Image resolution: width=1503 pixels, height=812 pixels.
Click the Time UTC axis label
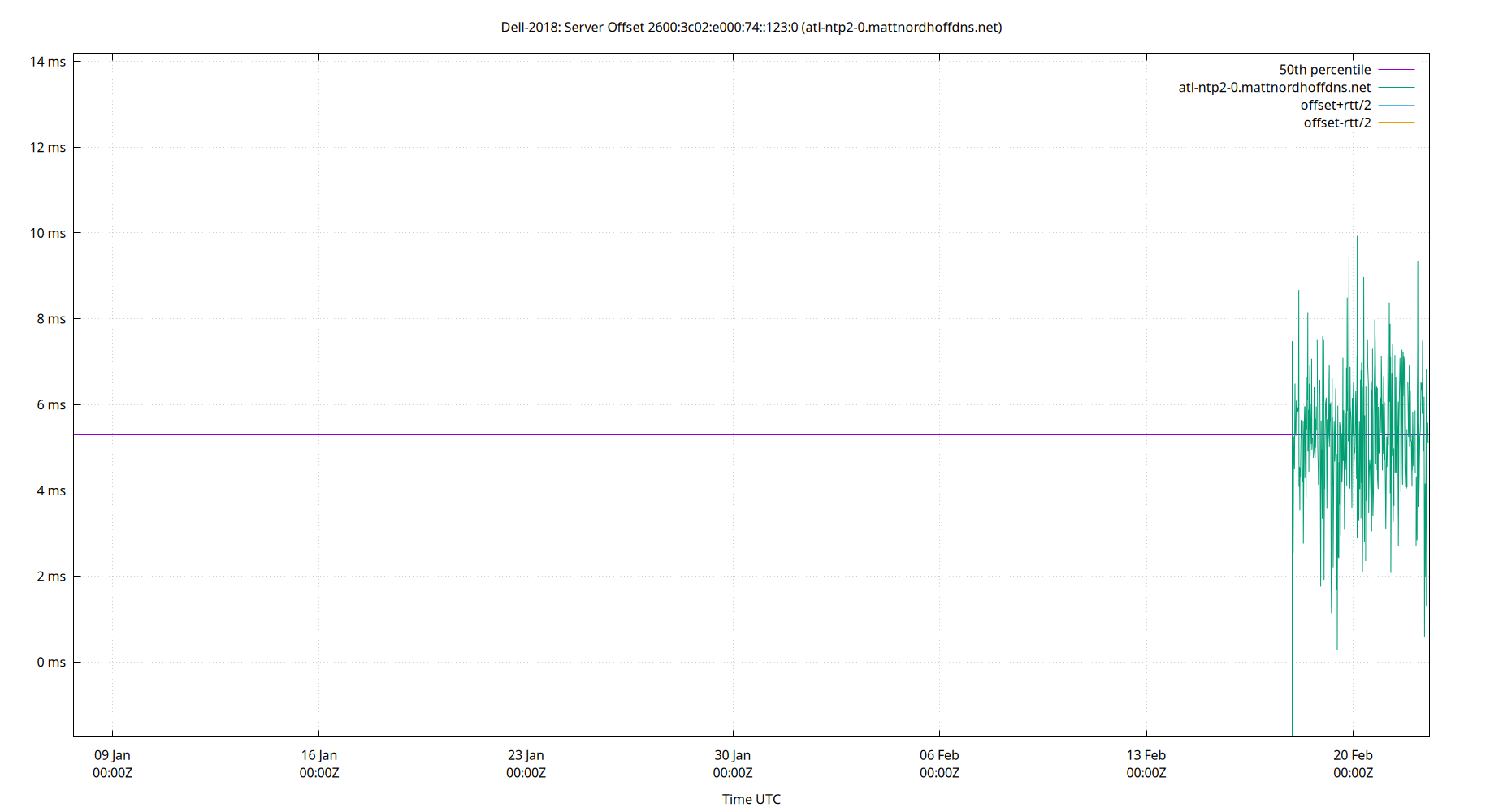click(x=750, y=799)
